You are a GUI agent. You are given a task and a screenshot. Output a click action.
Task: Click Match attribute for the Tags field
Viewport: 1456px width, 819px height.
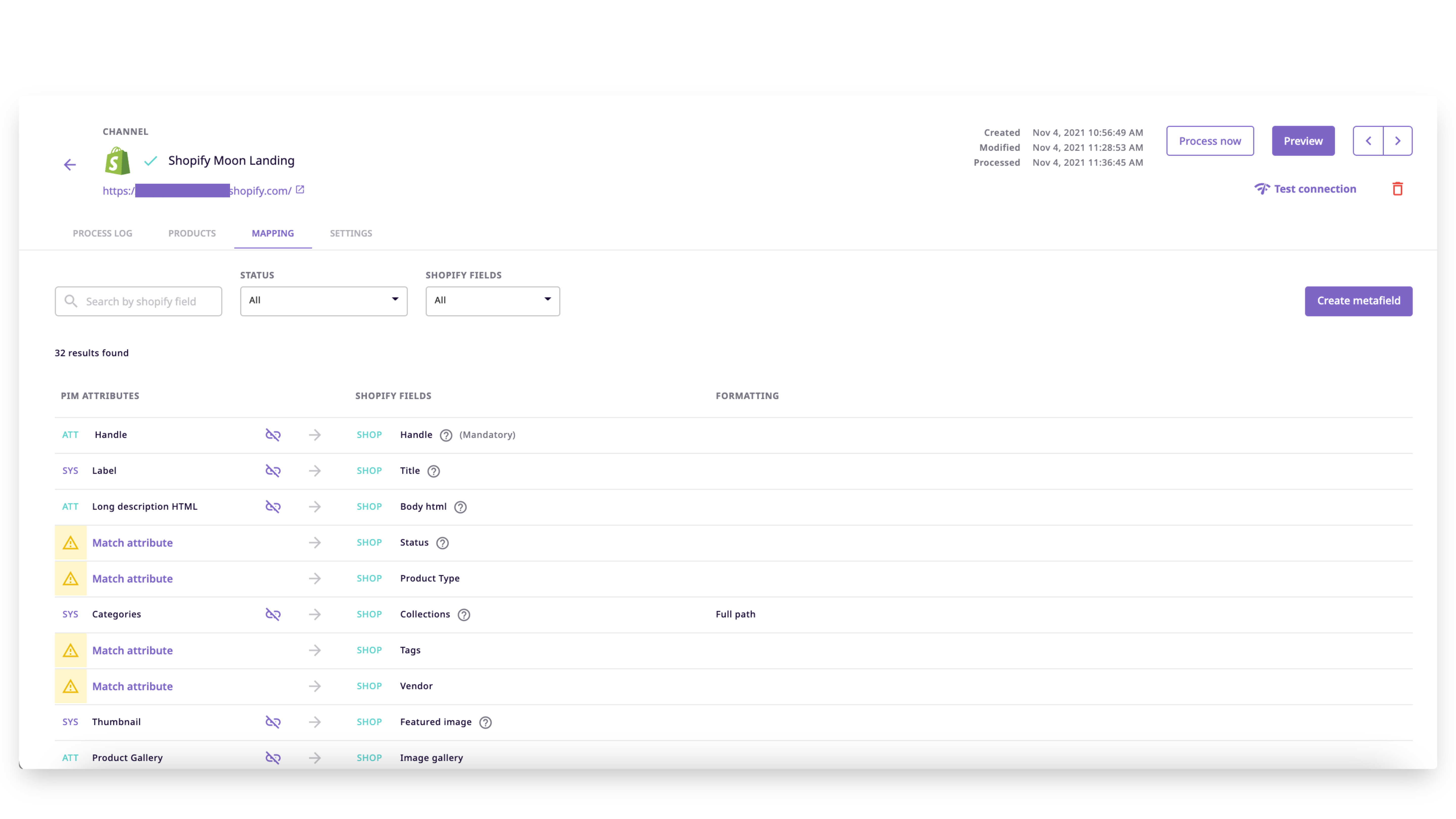click(132, 651)
